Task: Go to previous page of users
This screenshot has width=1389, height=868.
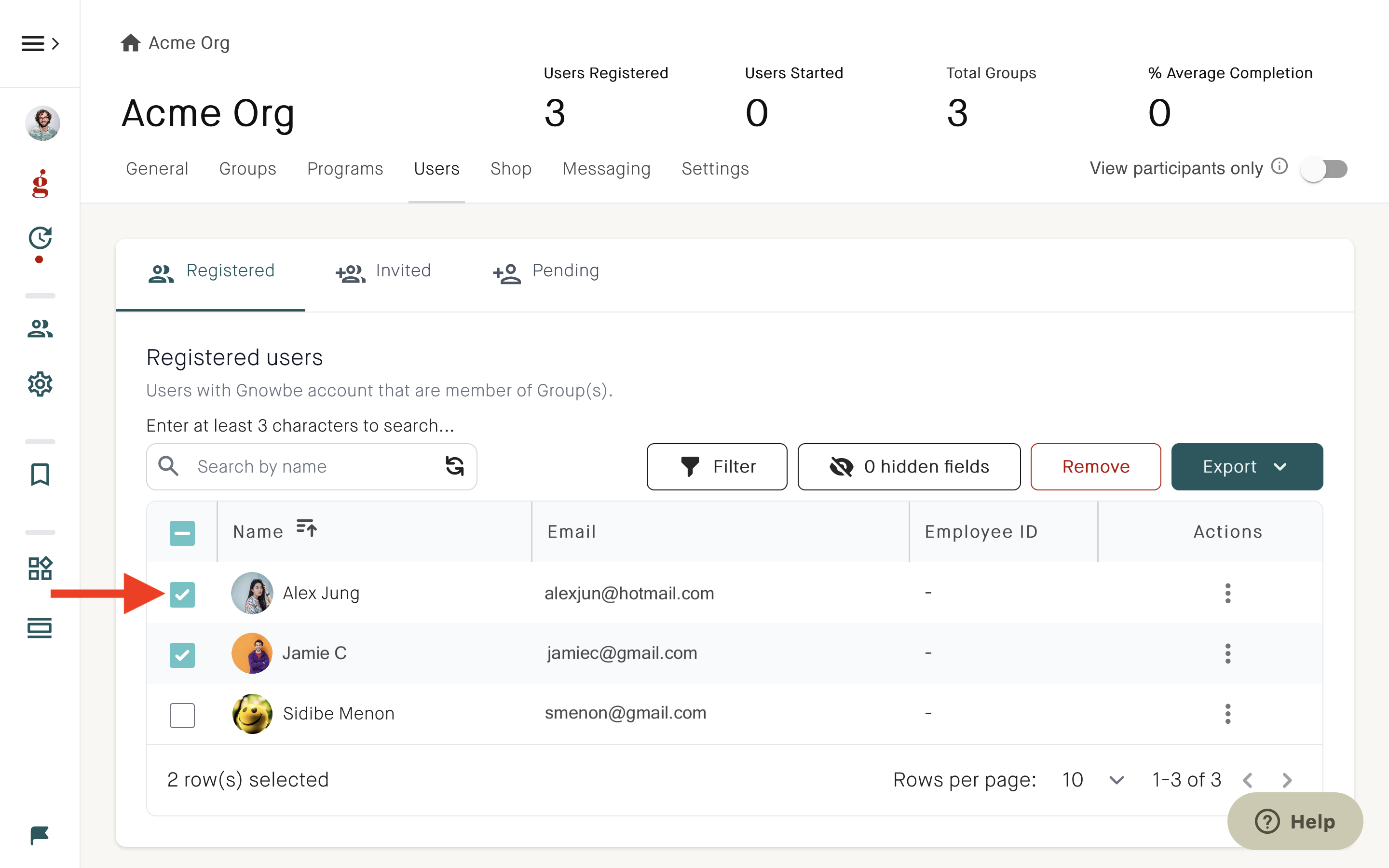Action: click(1247, 780)
